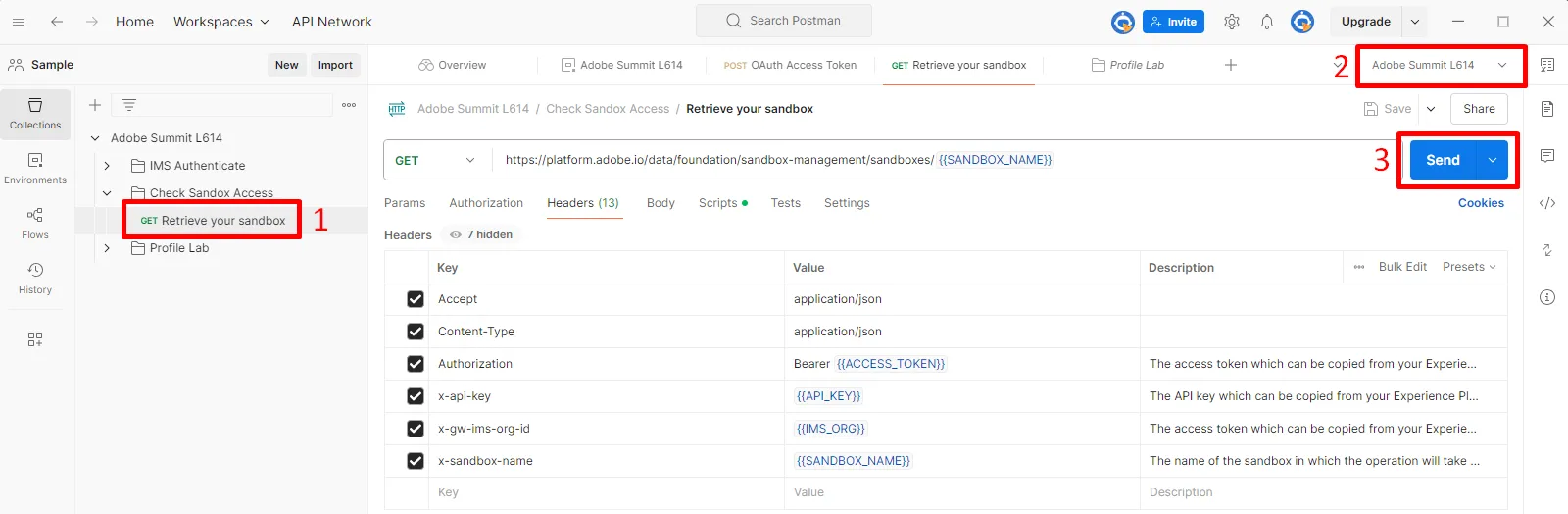1568x514 pixels.
Task: Expand the IMS Authenticate folder
Action: pos(107,166)
